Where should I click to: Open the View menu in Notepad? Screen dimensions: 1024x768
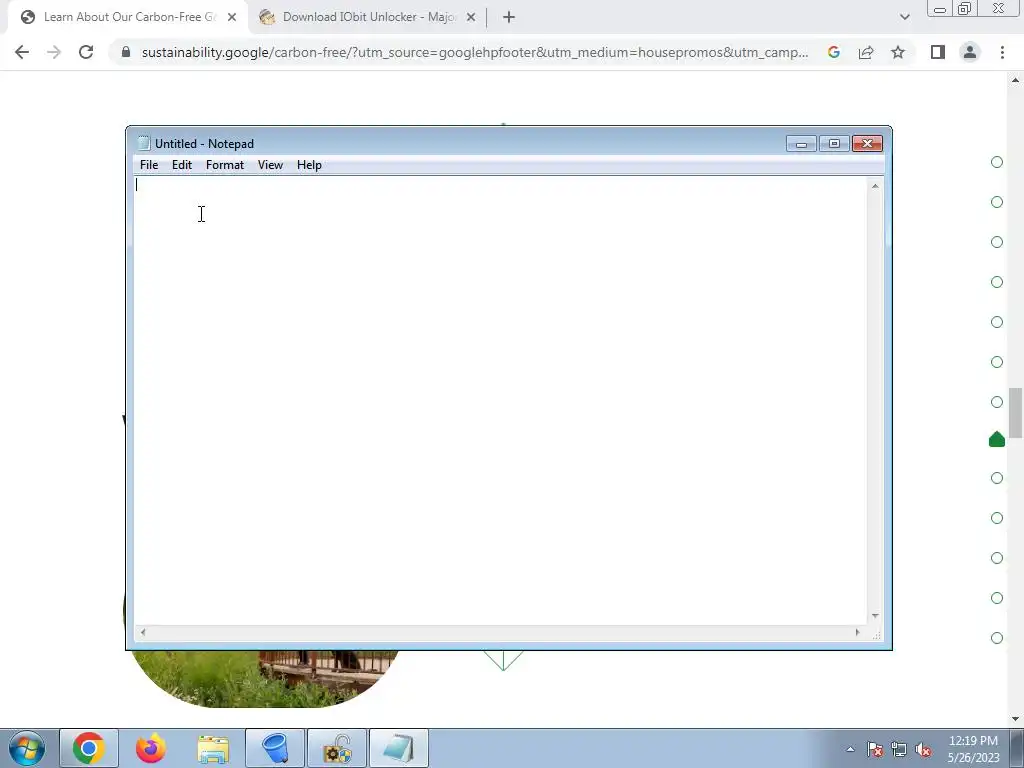pyautogui.click(x=270, y=165)
